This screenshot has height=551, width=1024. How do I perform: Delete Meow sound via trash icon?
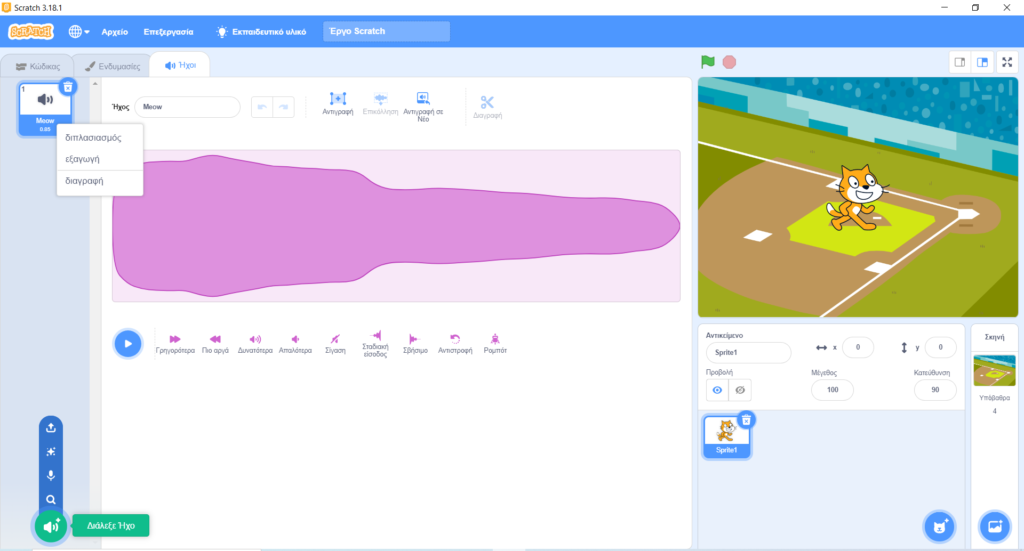[x=68, y=87]
